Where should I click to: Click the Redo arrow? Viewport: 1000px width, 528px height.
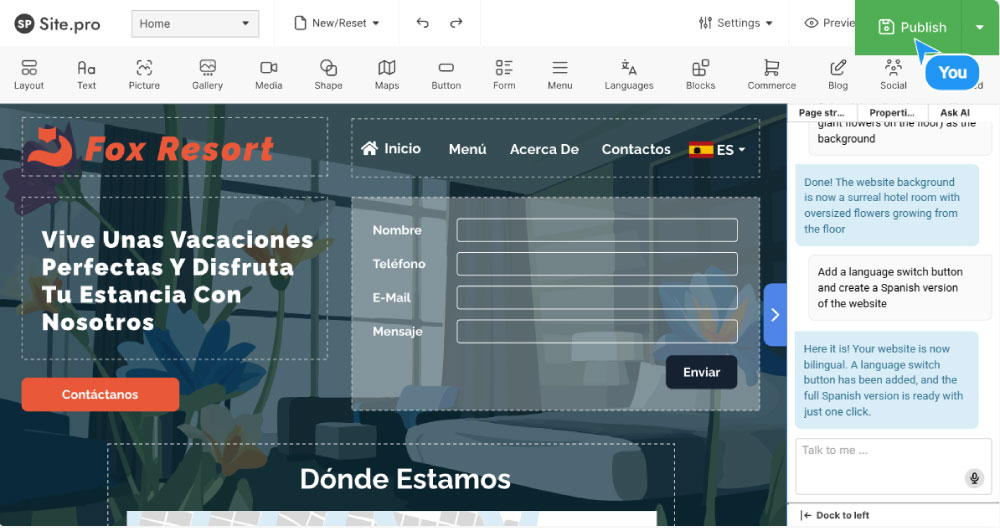click(x=456, y=23)
